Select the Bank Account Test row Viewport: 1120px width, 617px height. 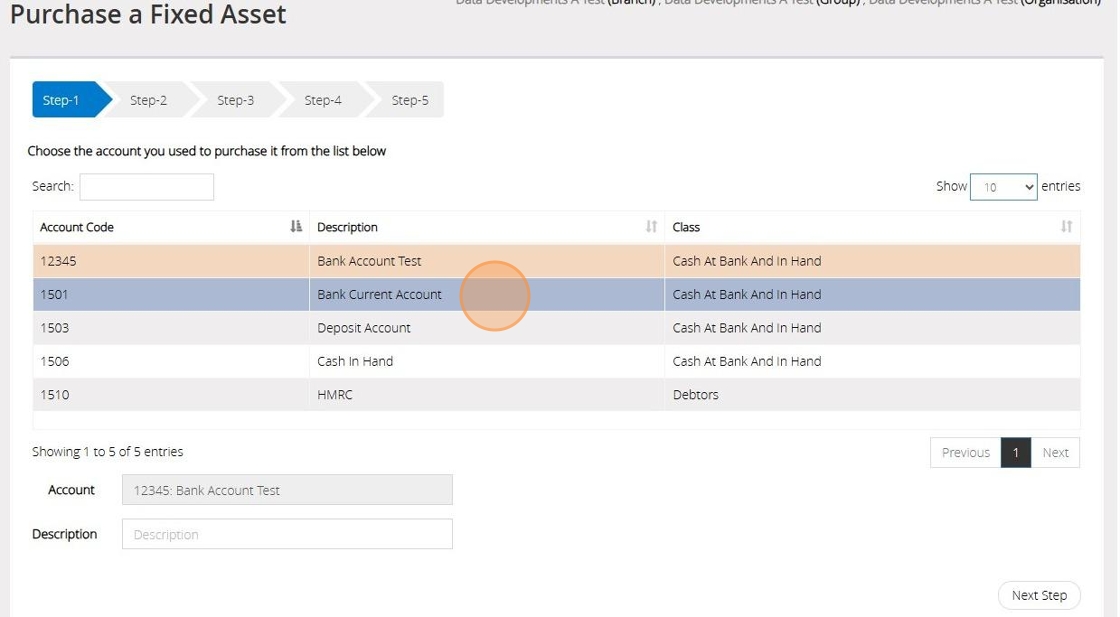(x=369, y=261)
